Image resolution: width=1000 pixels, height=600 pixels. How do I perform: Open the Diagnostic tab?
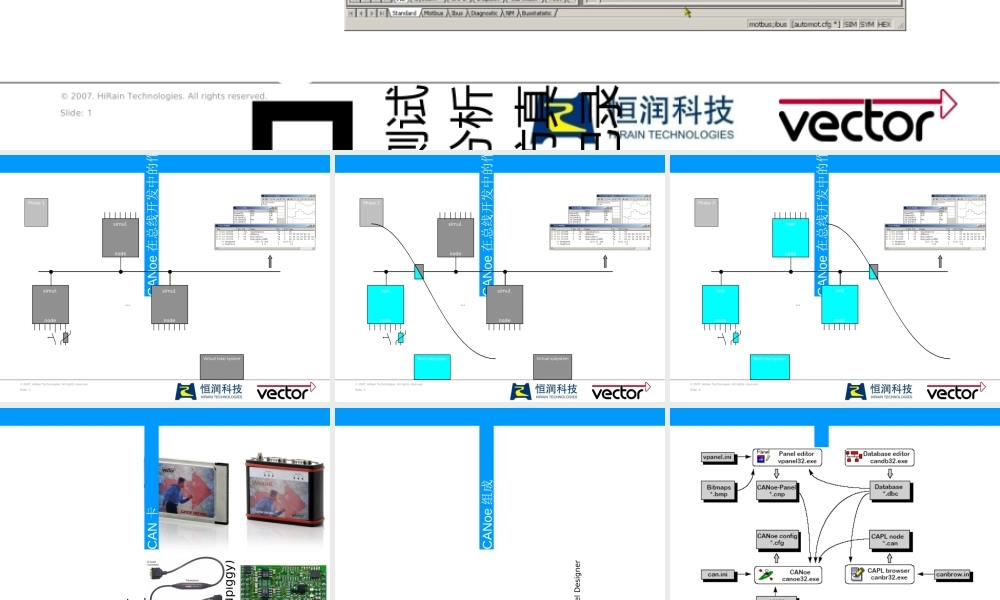pos(484,13)
